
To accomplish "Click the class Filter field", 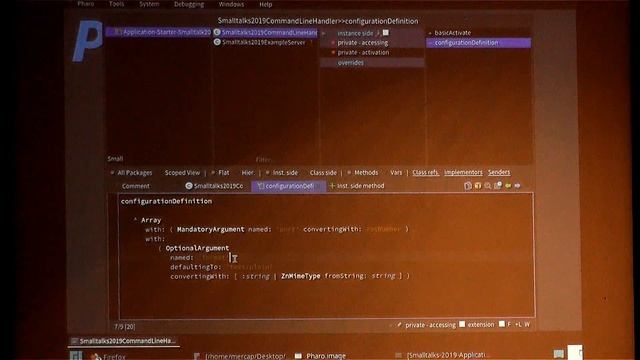I will pos(265,159).
